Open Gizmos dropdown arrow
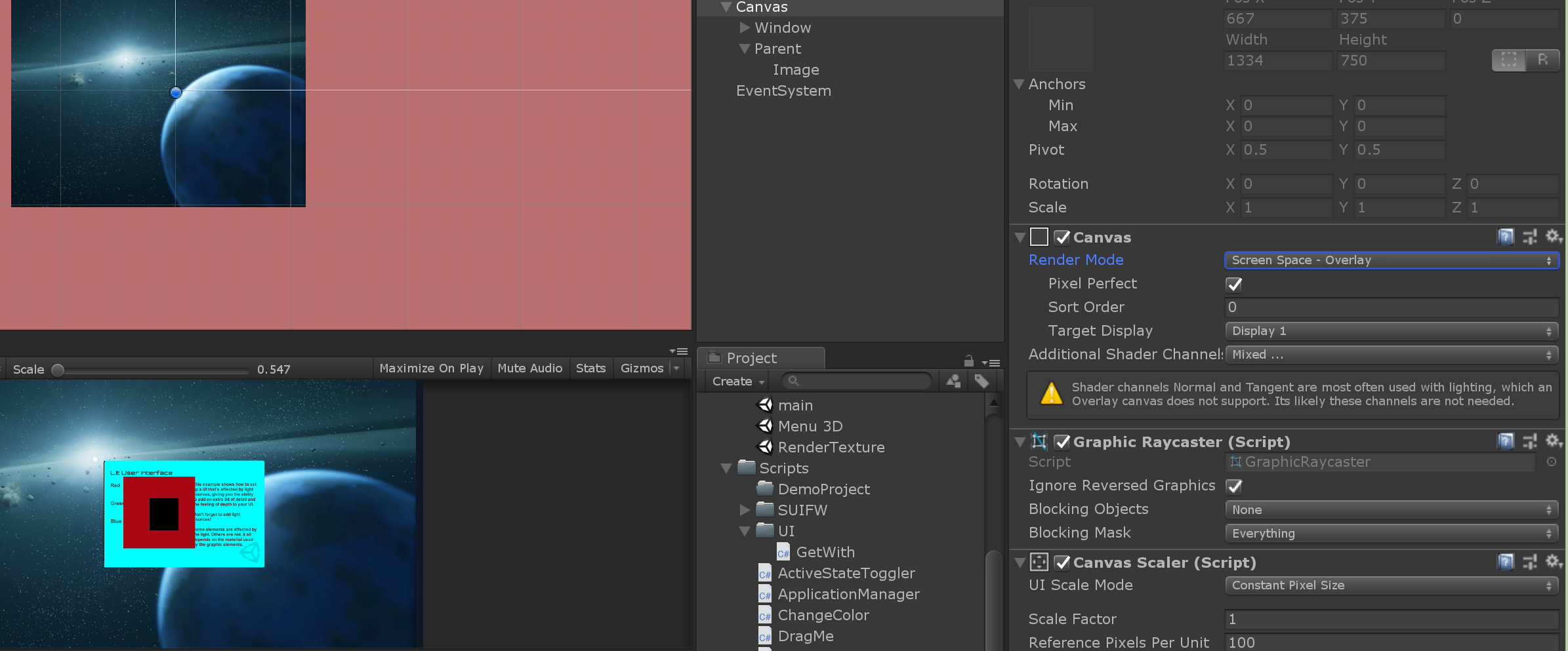 point(676,368)
